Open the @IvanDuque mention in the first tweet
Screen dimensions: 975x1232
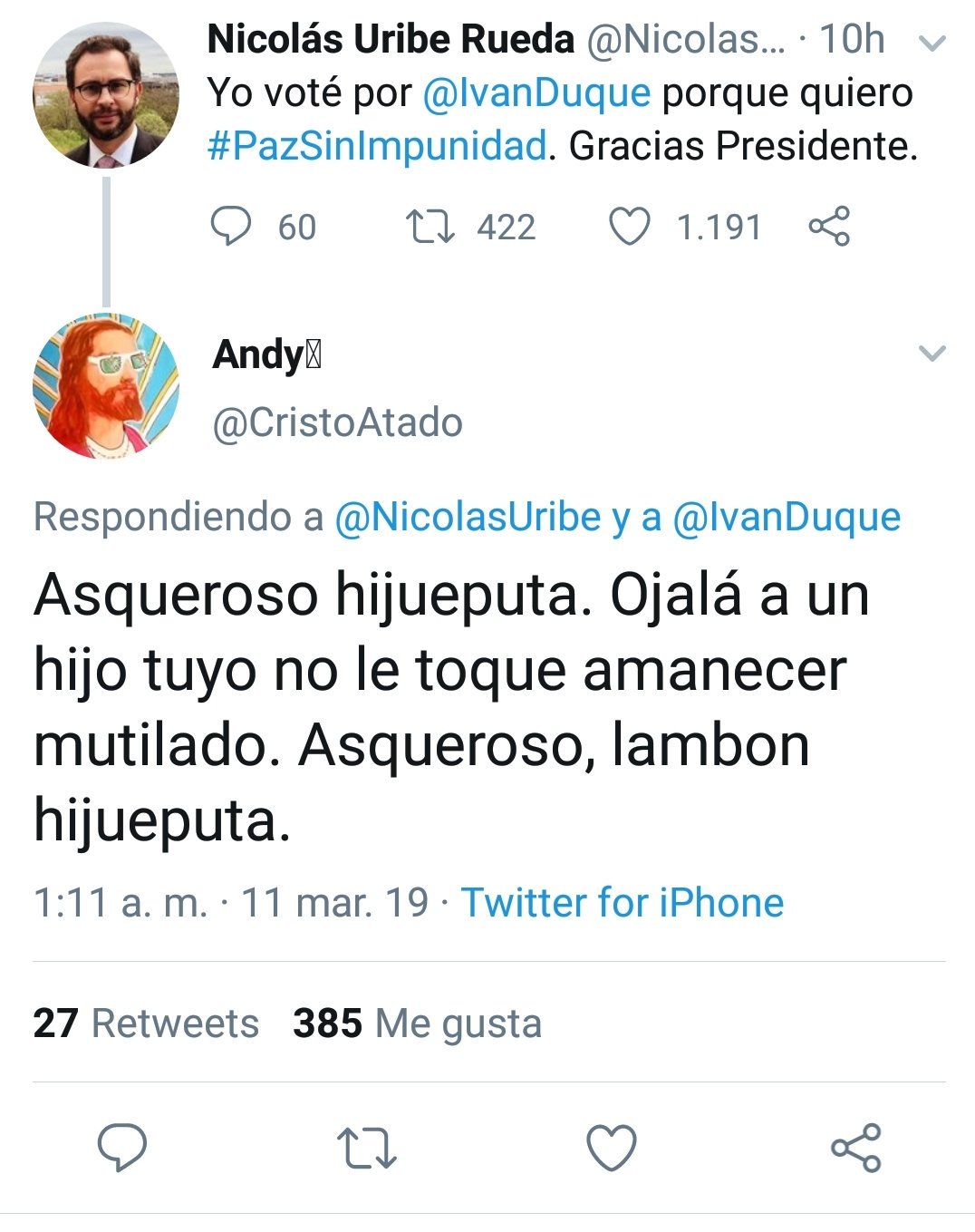[x=536, y=93]
